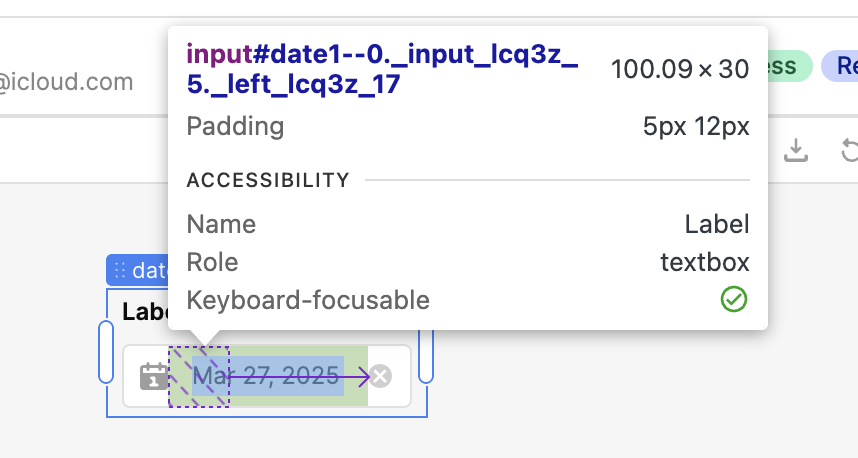Click the undo arrow icon beside download
The image size is (858, 458).
[x=849, y=150]
